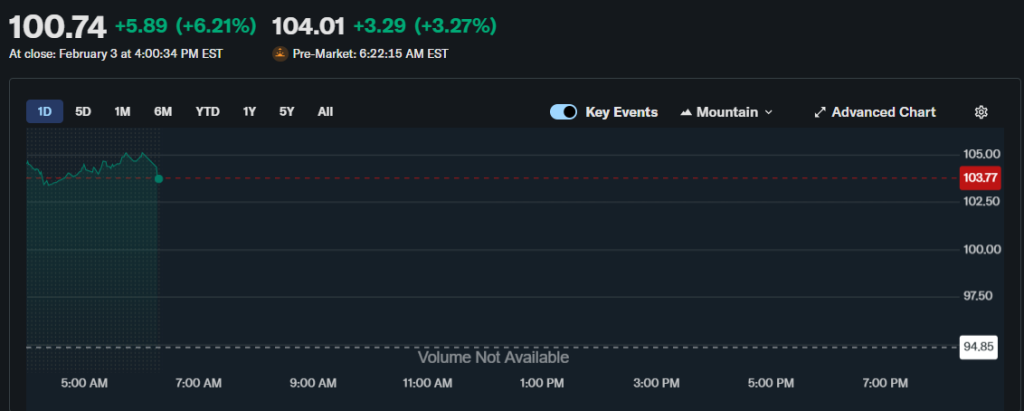Click the Volume Not Available label
The height and width of the screenshot is (411, 1024).
493,357
